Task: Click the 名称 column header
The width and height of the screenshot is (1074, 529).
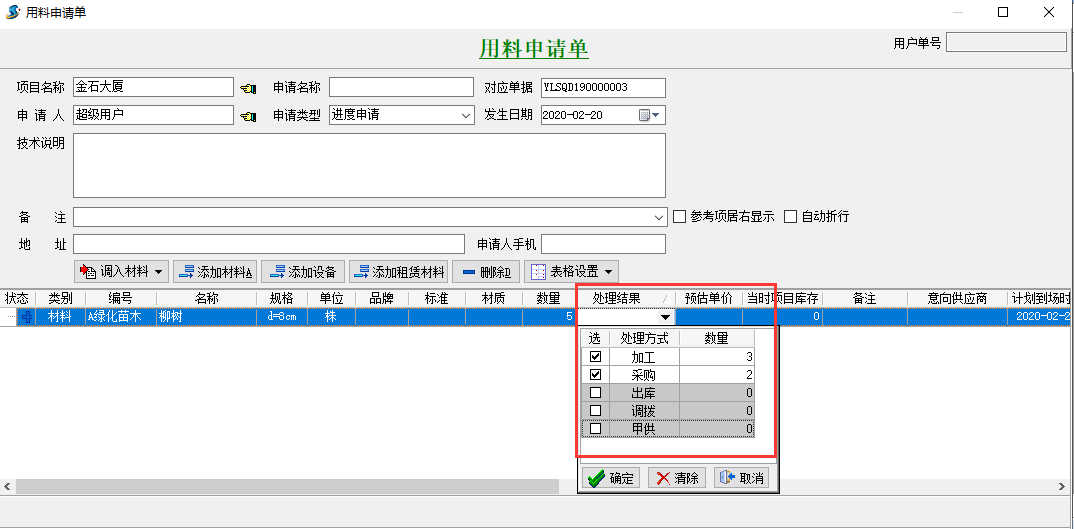Action: [206, 299]
